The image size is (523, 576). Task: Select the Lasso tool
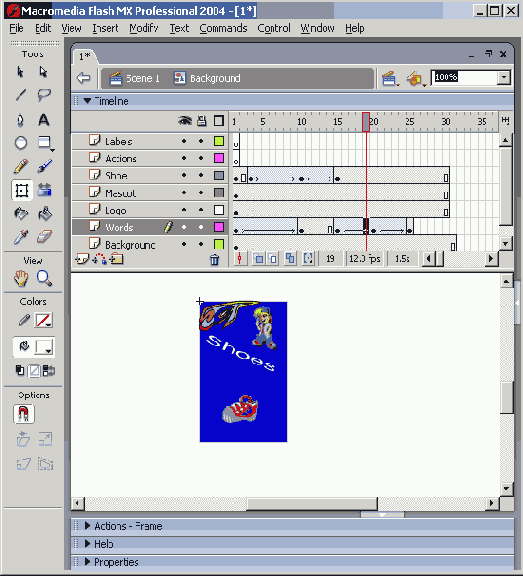[x=44, y=95]
